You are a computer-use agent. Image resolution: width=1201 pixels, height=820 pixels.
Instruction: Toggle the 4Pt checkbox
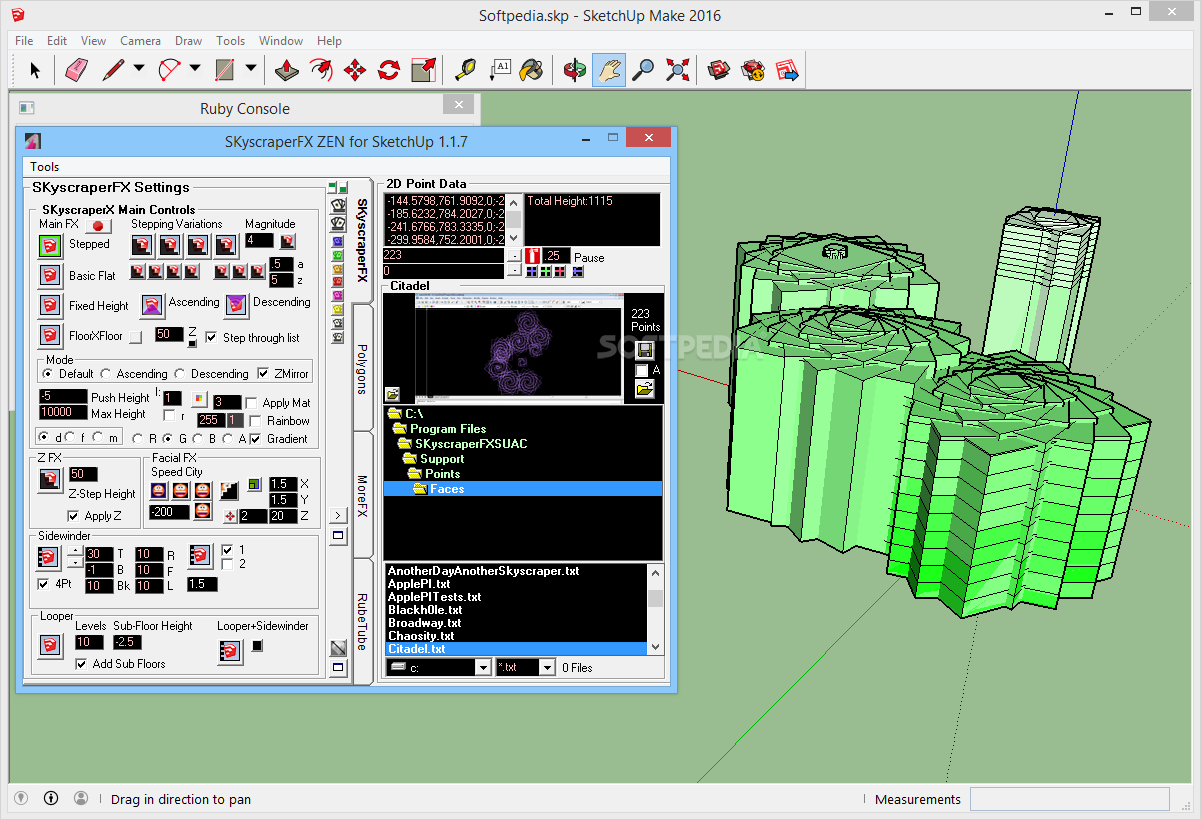point(43,583)
